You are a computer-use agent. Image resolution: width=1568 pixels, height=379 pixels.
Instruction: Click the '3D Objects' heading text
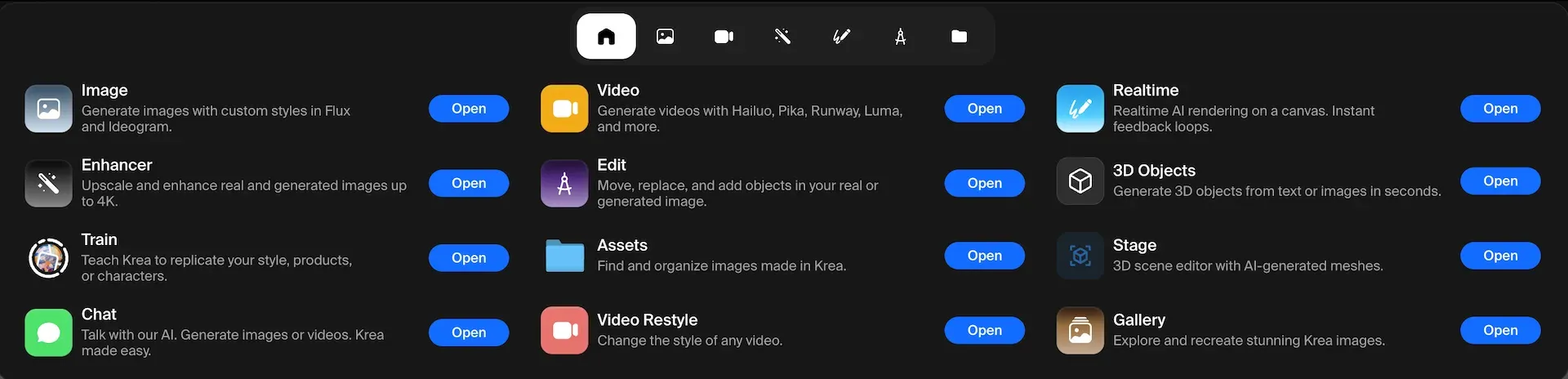point(1154,171)
